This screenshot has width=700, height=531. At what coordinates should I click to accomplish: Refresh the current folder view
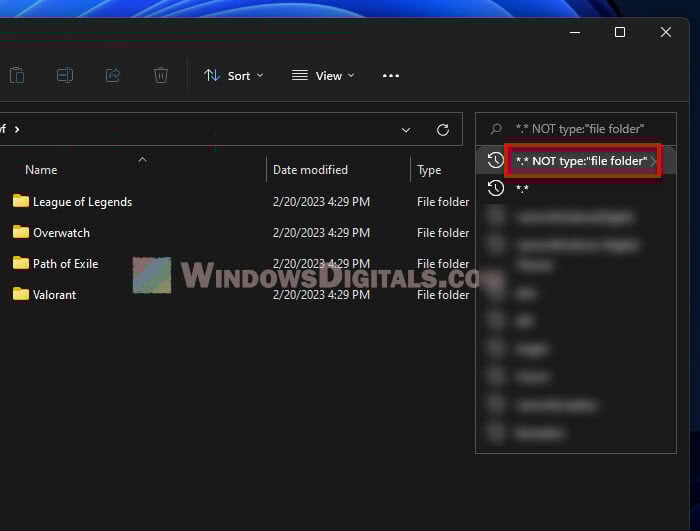pyautogui.click(x=442, y=130)
